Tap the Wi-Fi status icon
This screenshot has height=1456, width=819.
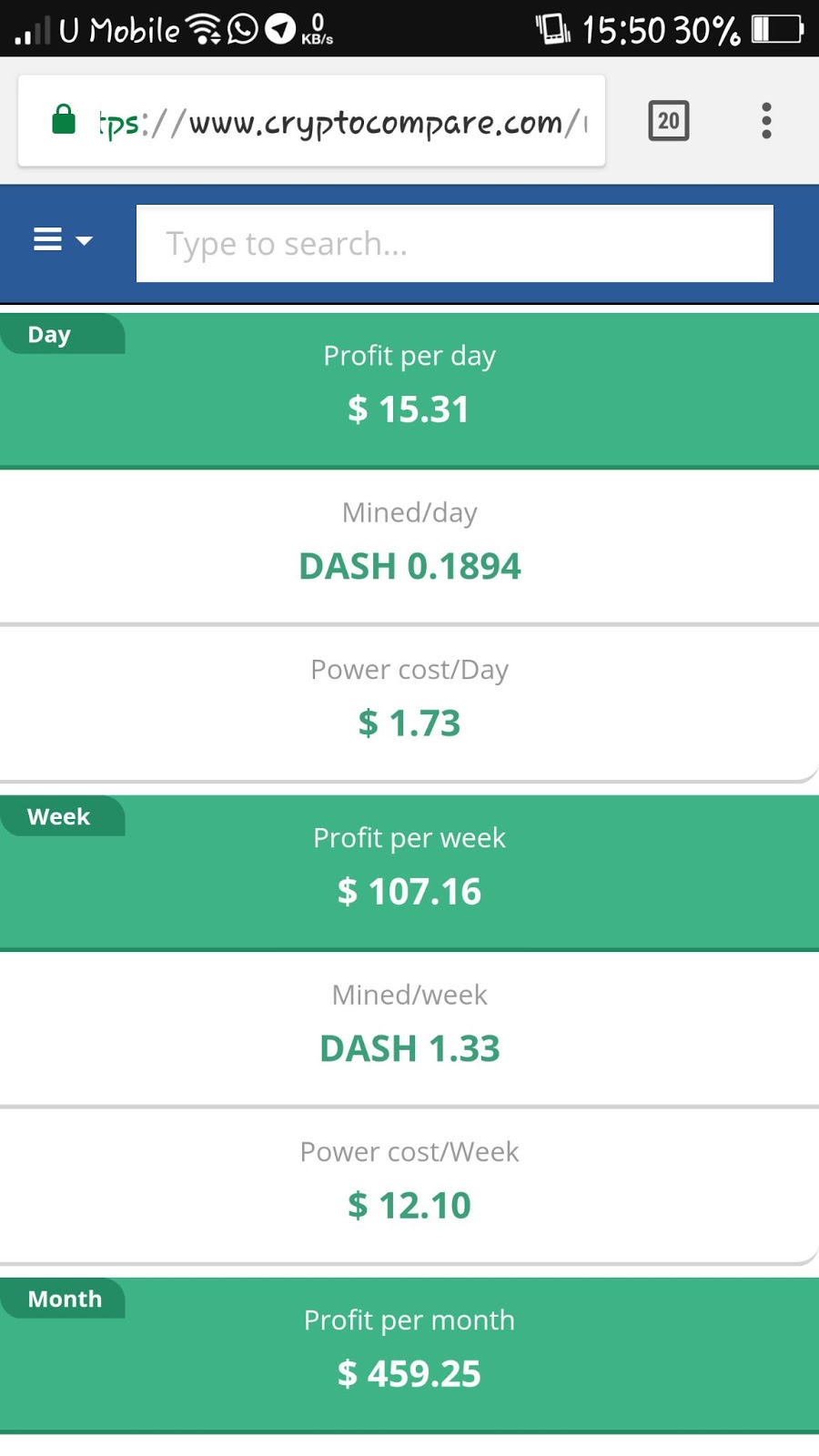203,29
